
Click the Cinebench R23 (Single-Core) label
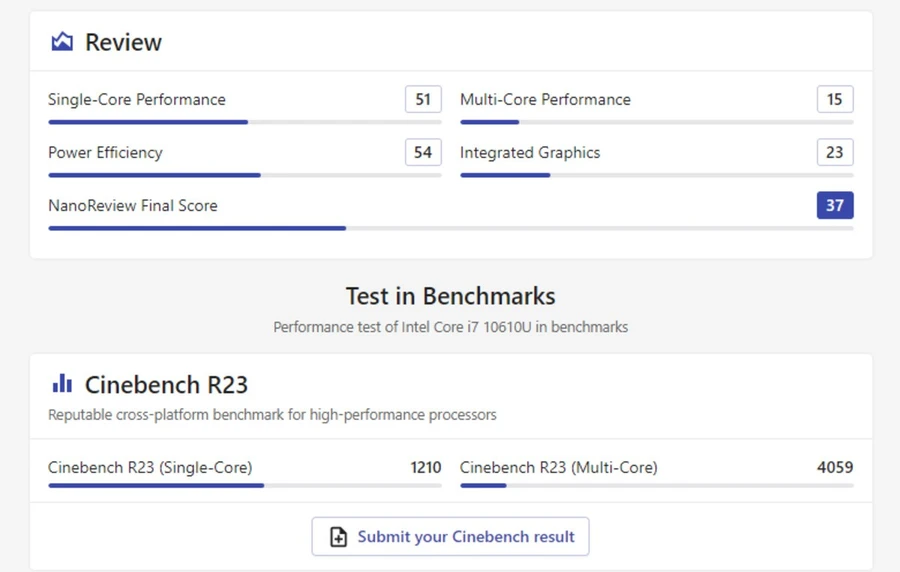click(x=150, y=468)
